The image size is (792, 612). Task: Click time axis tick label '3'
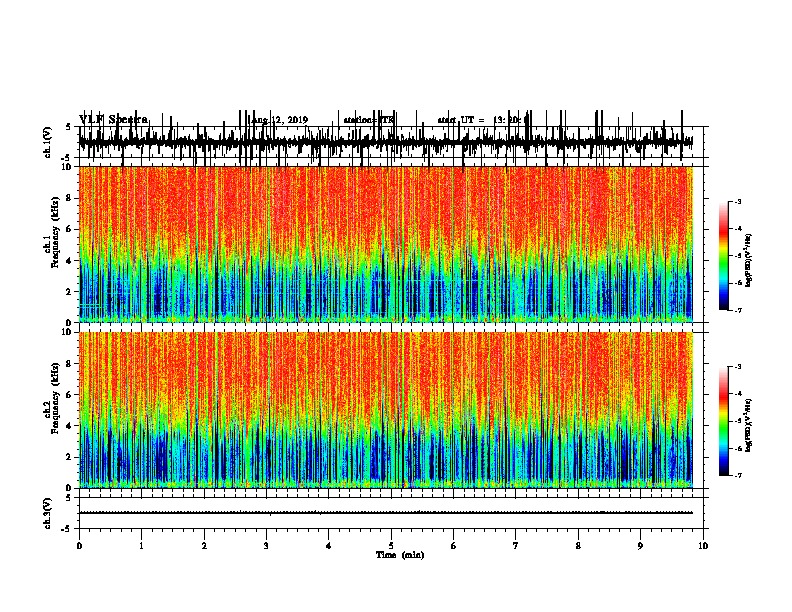[x=266, y=546]
